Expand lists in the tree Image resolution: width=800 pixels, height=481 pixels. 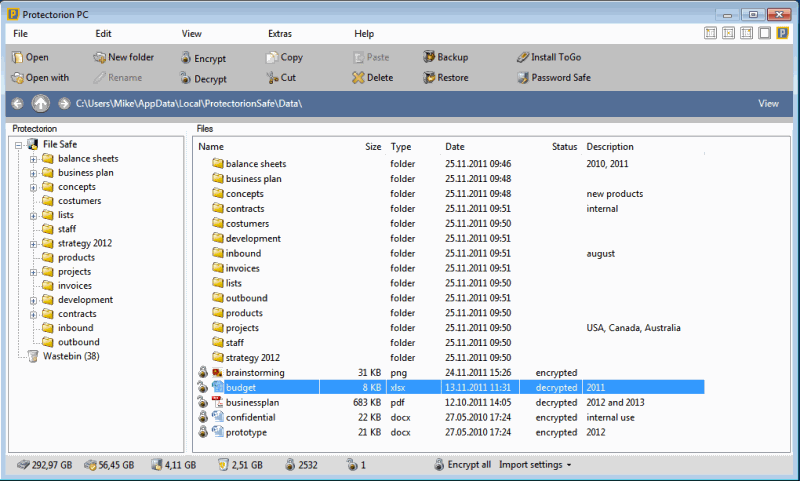coord(33,216)
